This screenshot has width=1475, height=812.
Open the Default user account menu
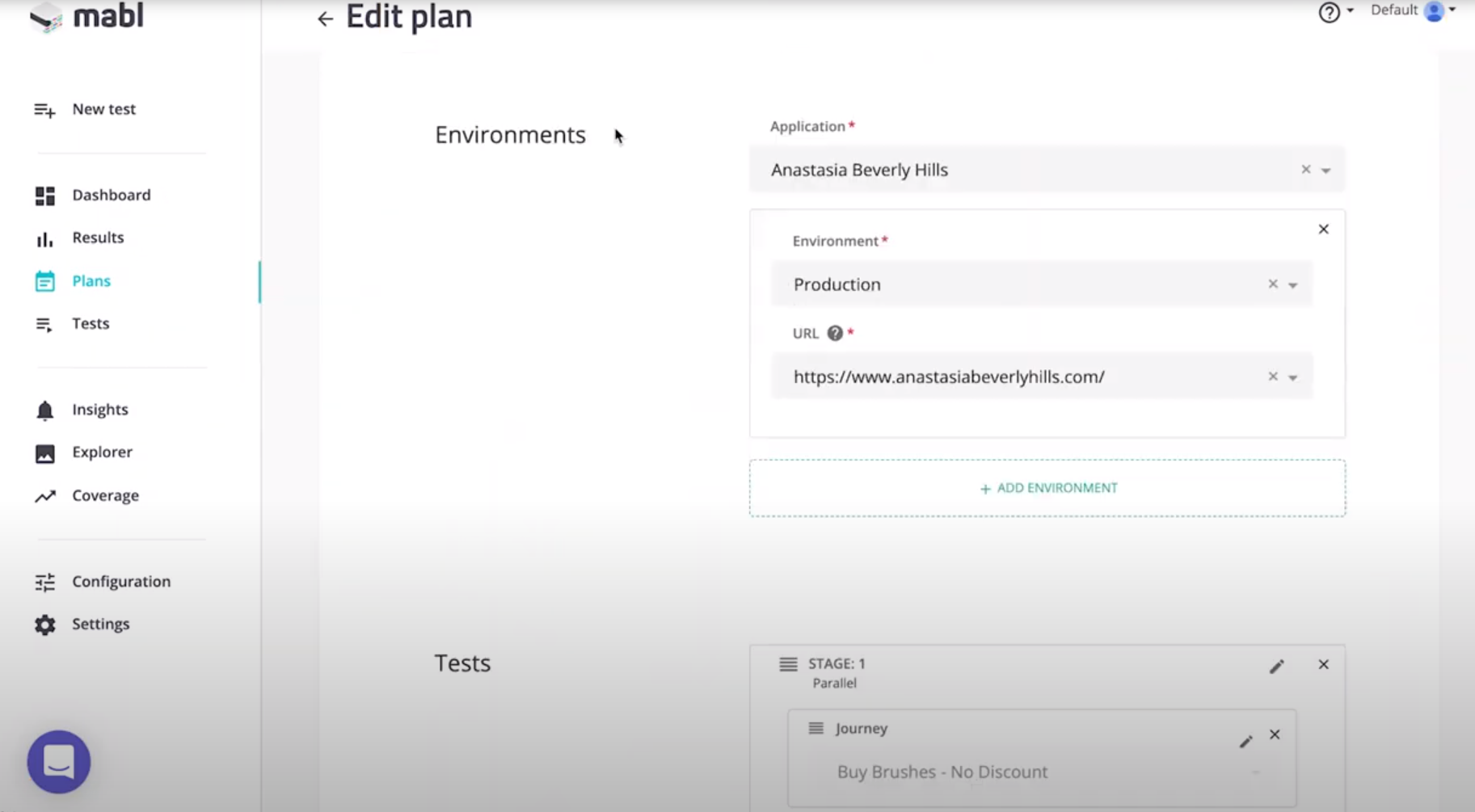[1413, 11]
